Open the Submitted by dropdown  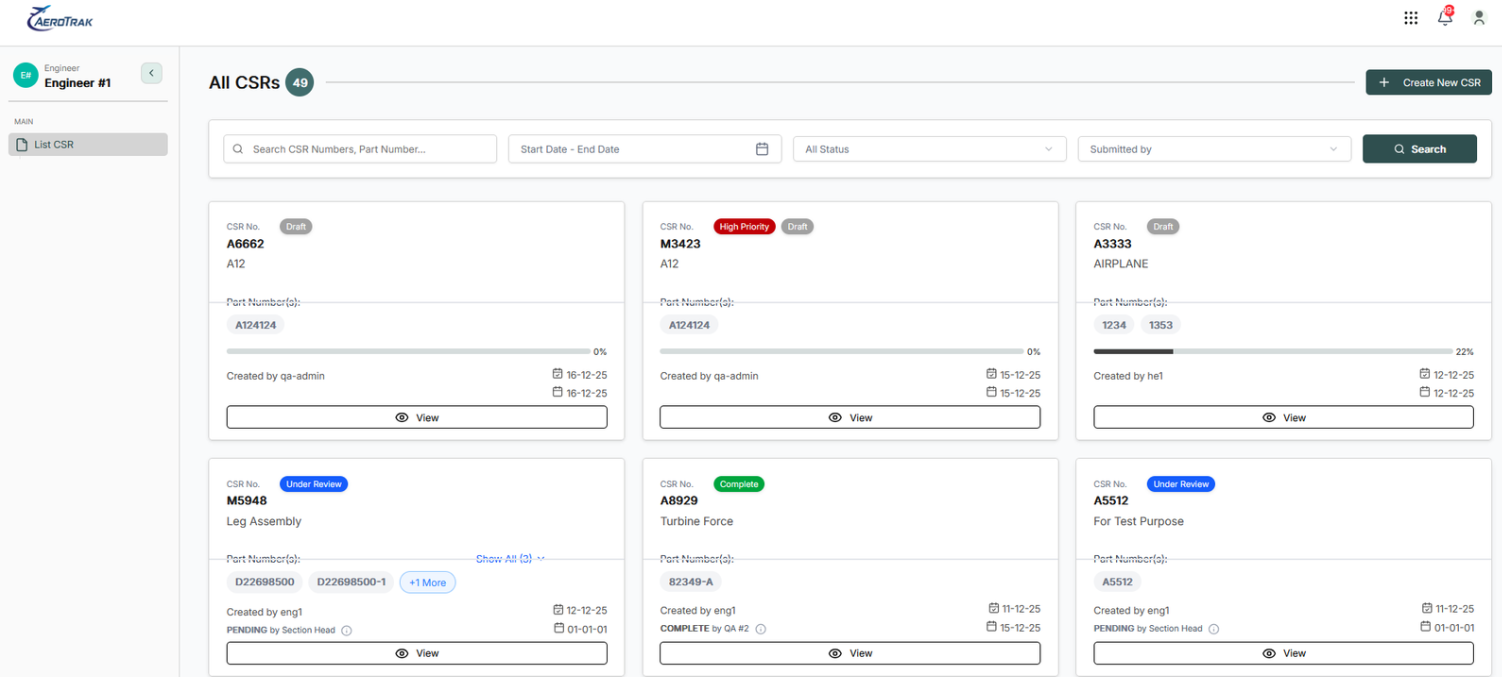[1214, 149]
